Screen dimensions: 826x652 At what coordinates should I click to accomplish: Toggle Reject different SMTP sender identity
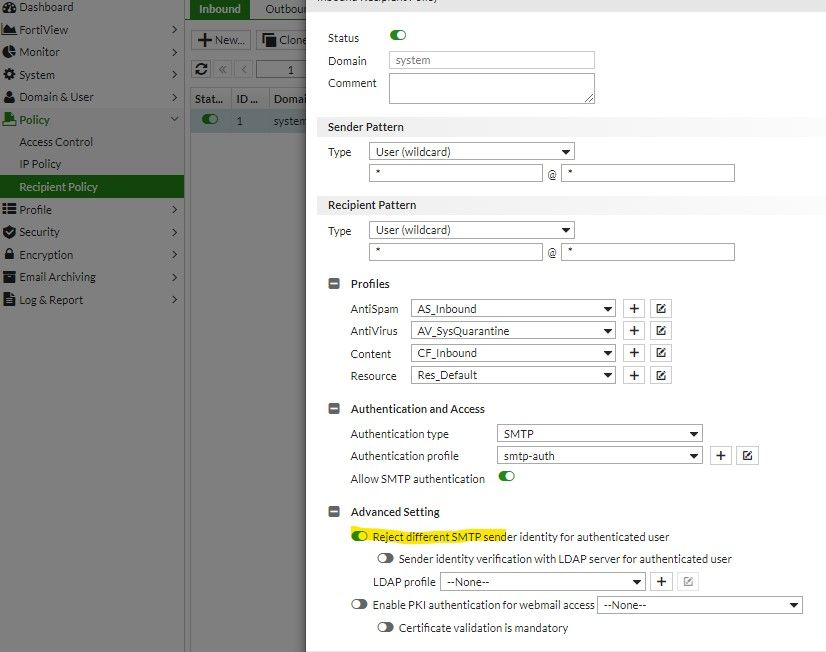[x=360, y=536]
